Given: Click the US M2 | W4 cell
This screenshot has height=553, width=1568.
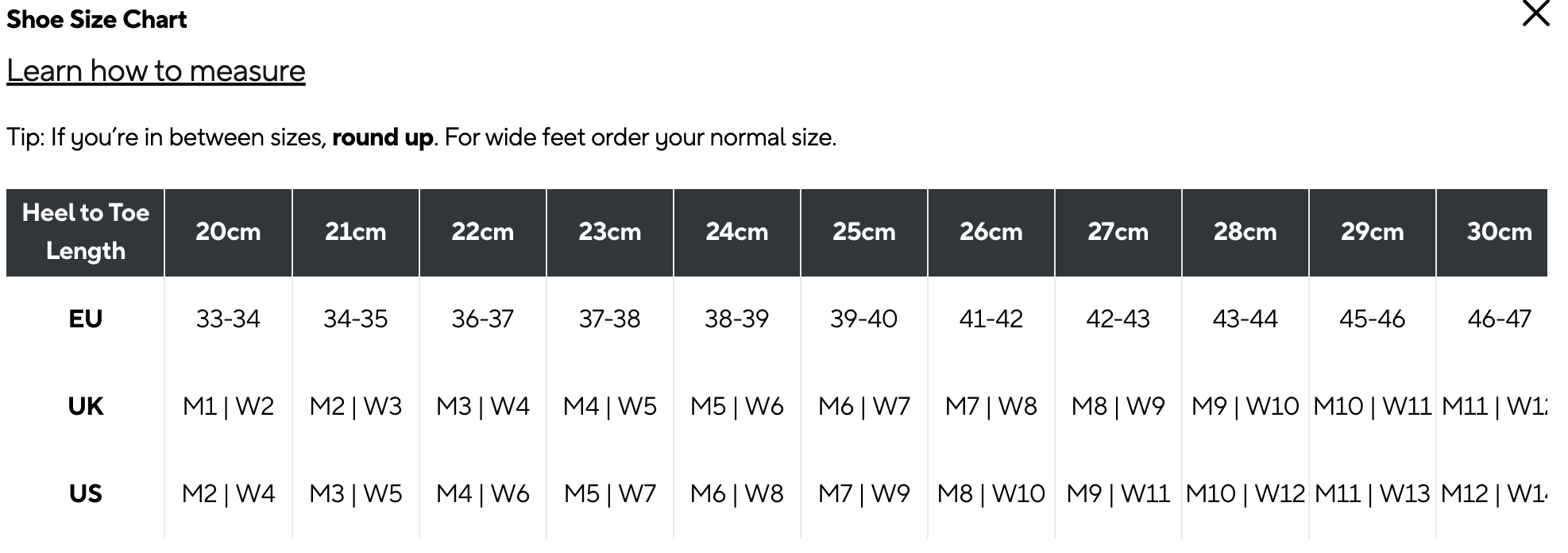Looking at the screenshot, I should pos(228,494).
